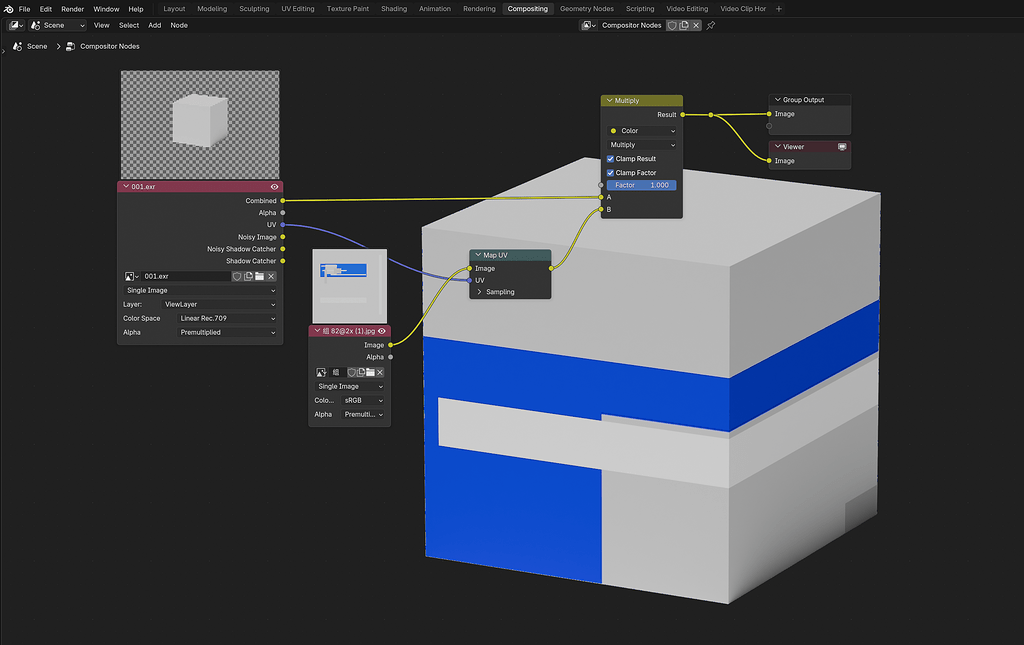Toggle fake user shield for Compositor Nodes

point(672,25)
